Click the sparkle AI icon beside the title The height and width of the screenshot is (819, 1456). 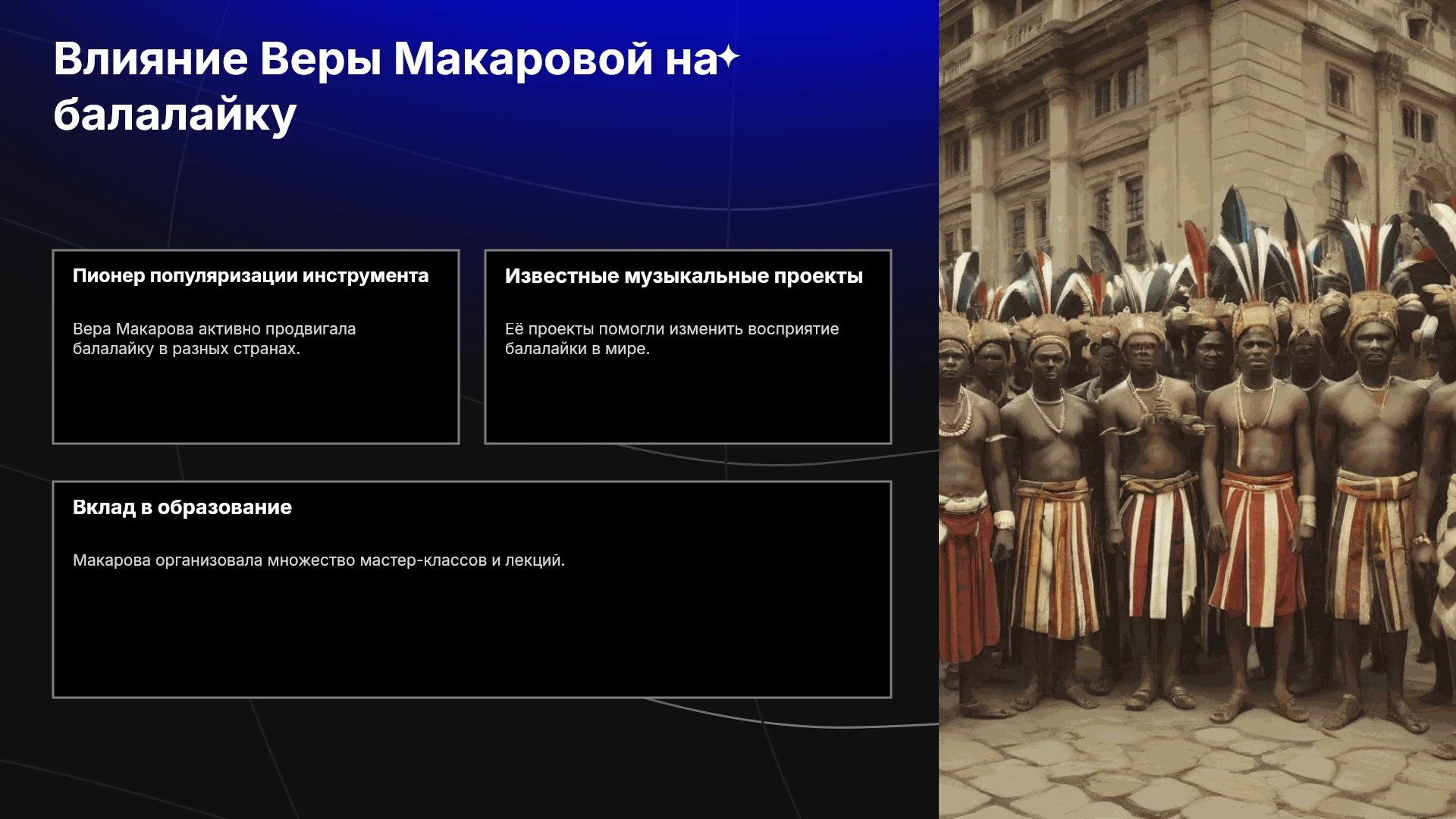728,57
